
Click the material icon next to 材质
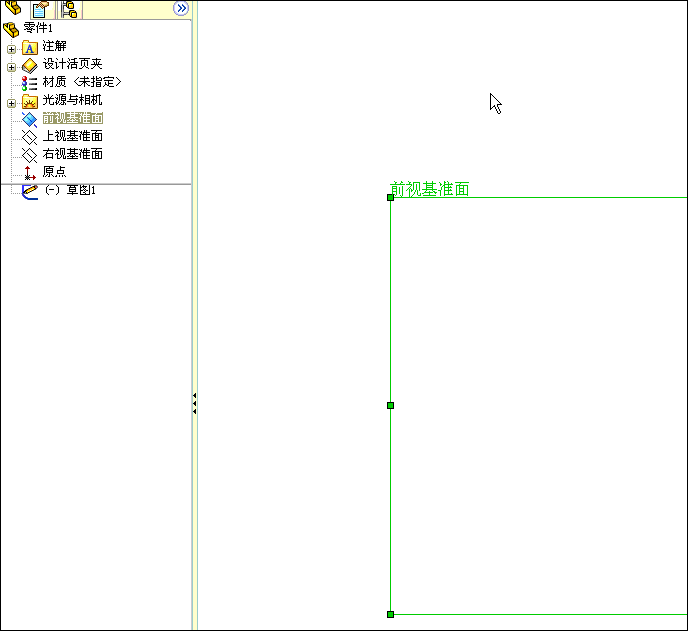[x=29, y=83]
